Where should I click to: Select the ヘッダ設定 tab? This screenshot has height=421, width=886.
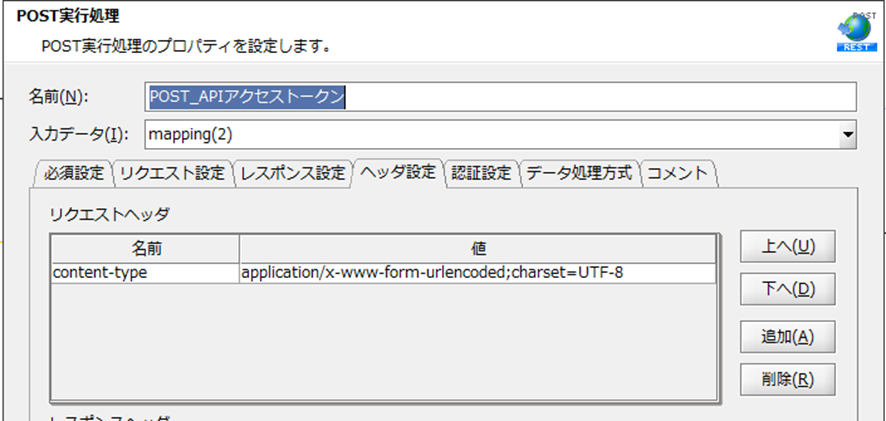point(398,172)
